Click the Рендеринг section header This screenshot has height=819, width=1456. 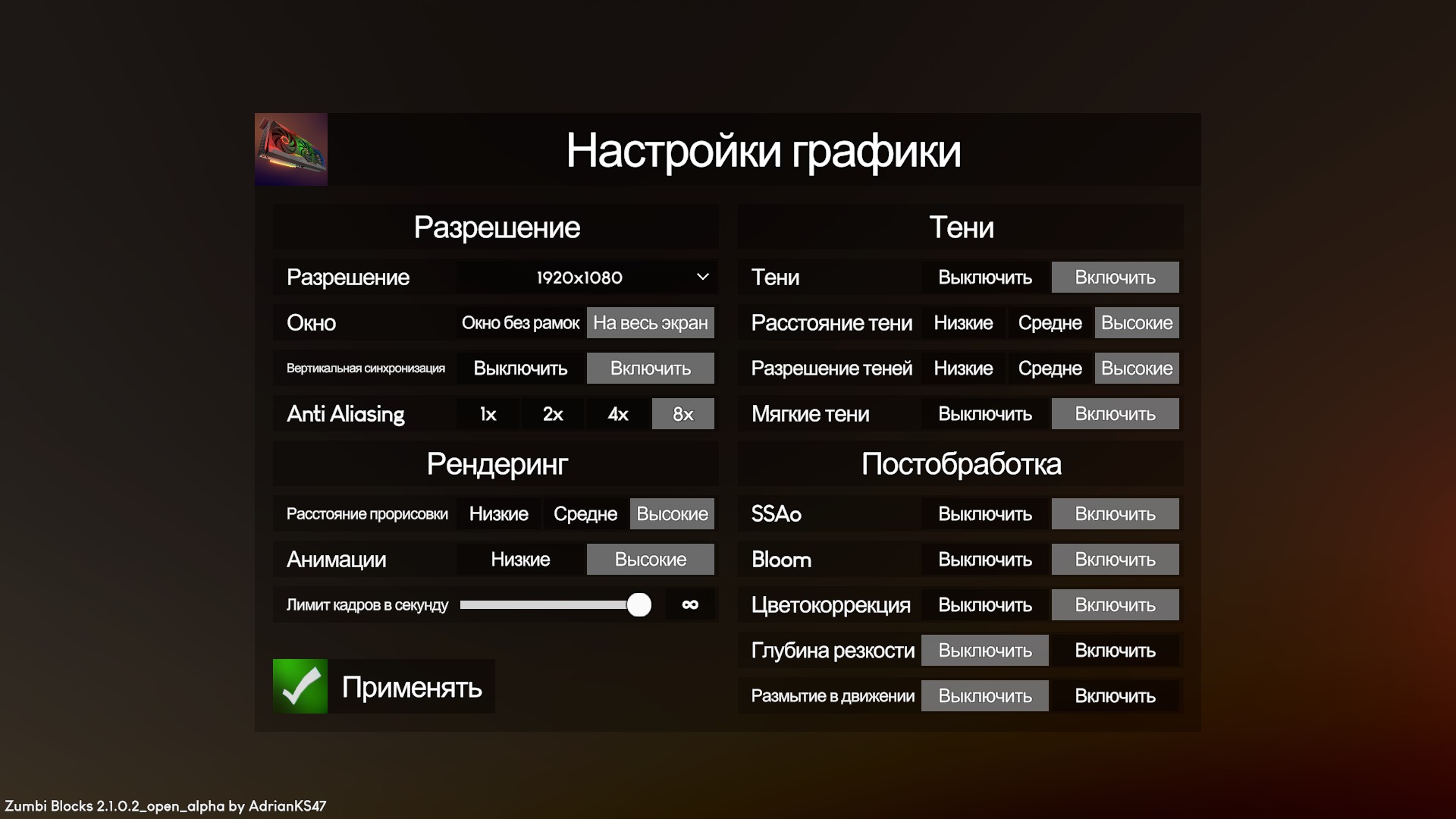[497, 464]
